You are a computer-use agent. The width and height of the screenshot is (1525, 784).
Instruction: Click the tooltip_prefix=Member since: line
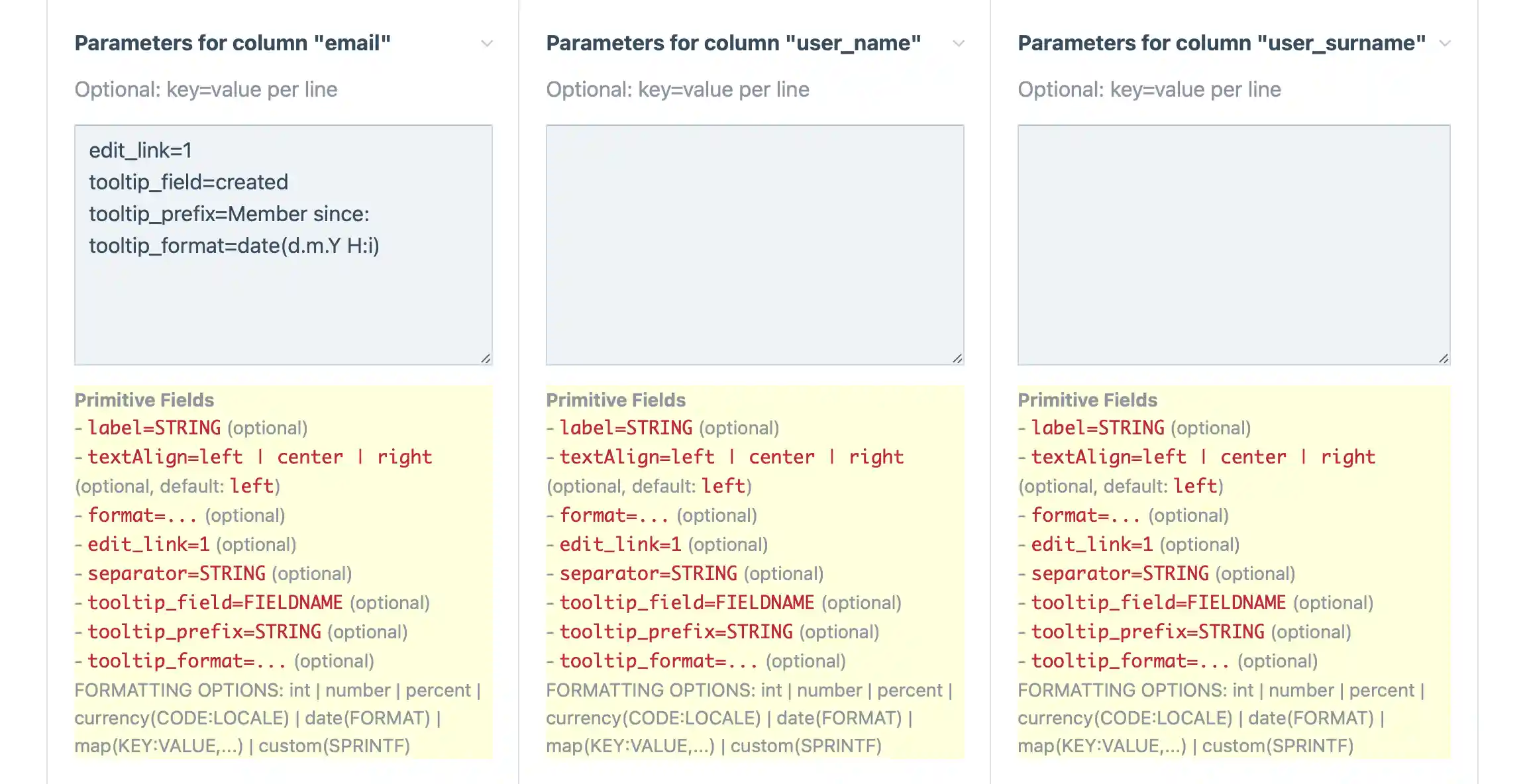point(231,214)
